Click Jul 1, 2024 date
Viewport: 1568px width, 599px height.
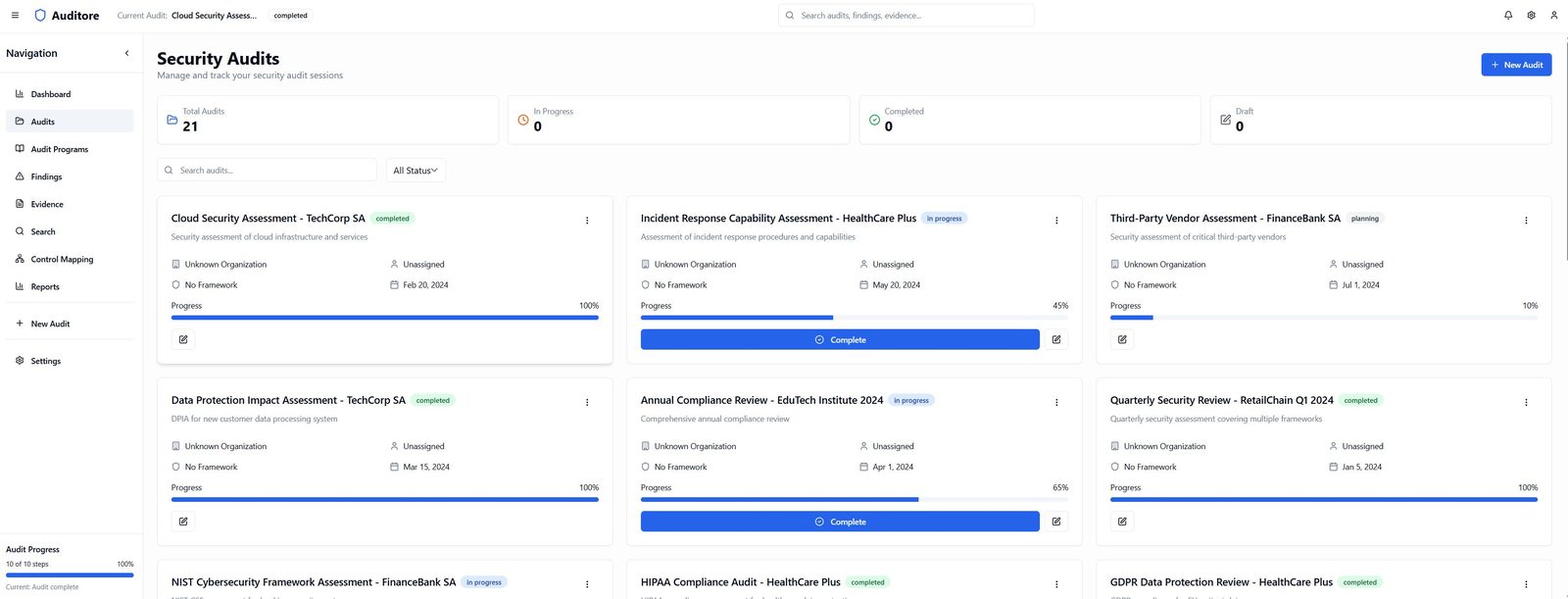pyautogui.click(x=1360, y=285)
